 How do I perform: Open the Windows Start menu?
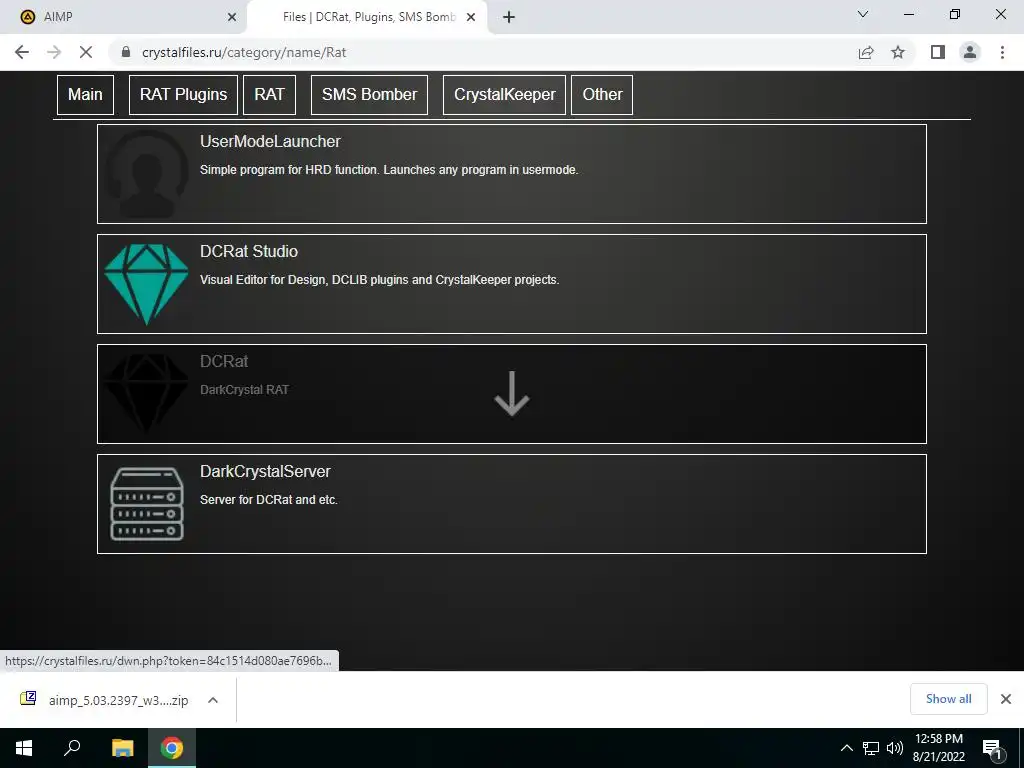click(x=24, y=748)
